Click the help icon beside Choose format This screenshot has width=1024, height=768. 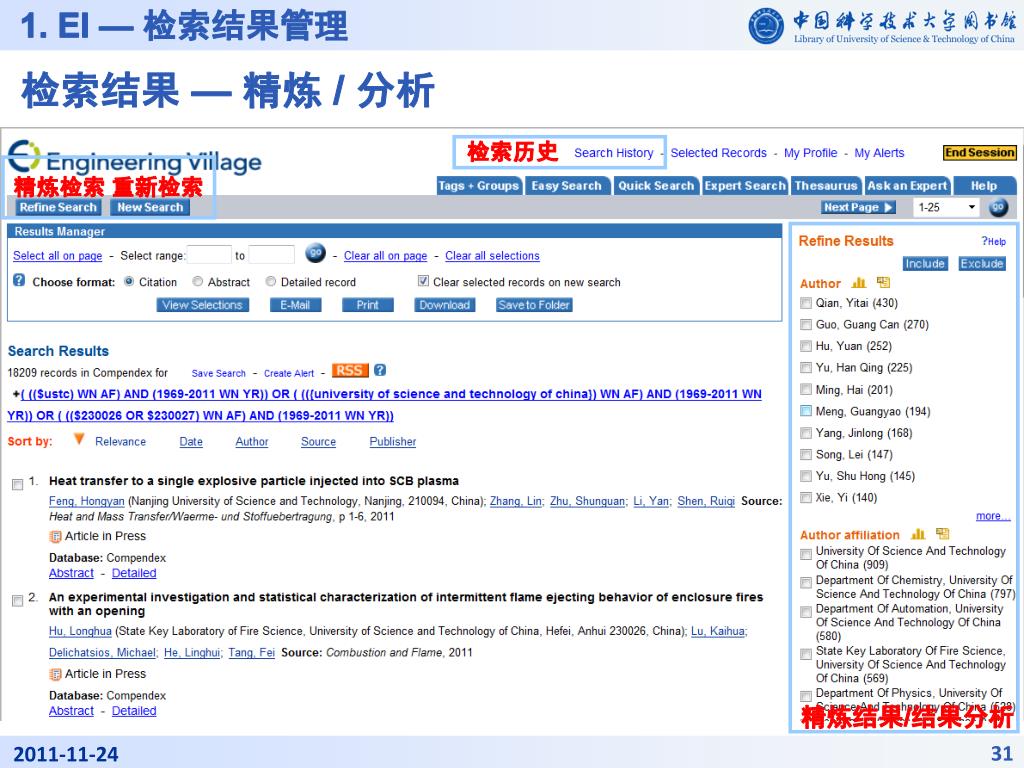19,280
